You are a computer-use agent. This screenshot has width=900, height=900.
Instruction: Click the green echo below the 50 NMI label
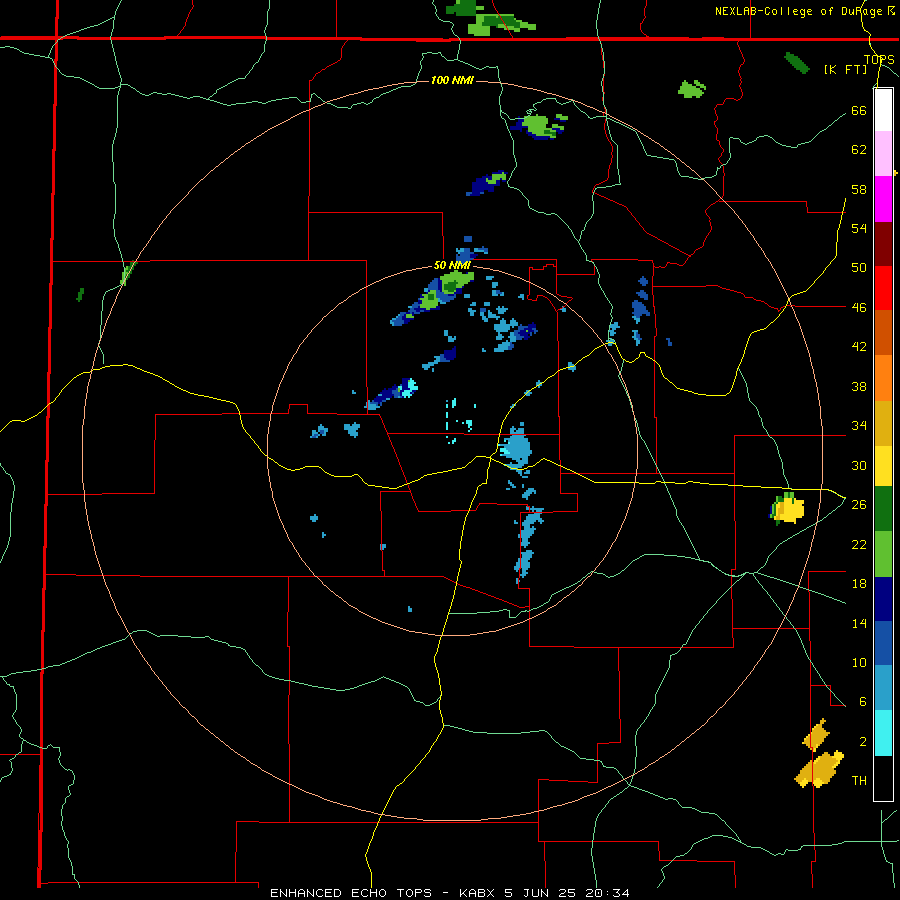coord(455,282)
